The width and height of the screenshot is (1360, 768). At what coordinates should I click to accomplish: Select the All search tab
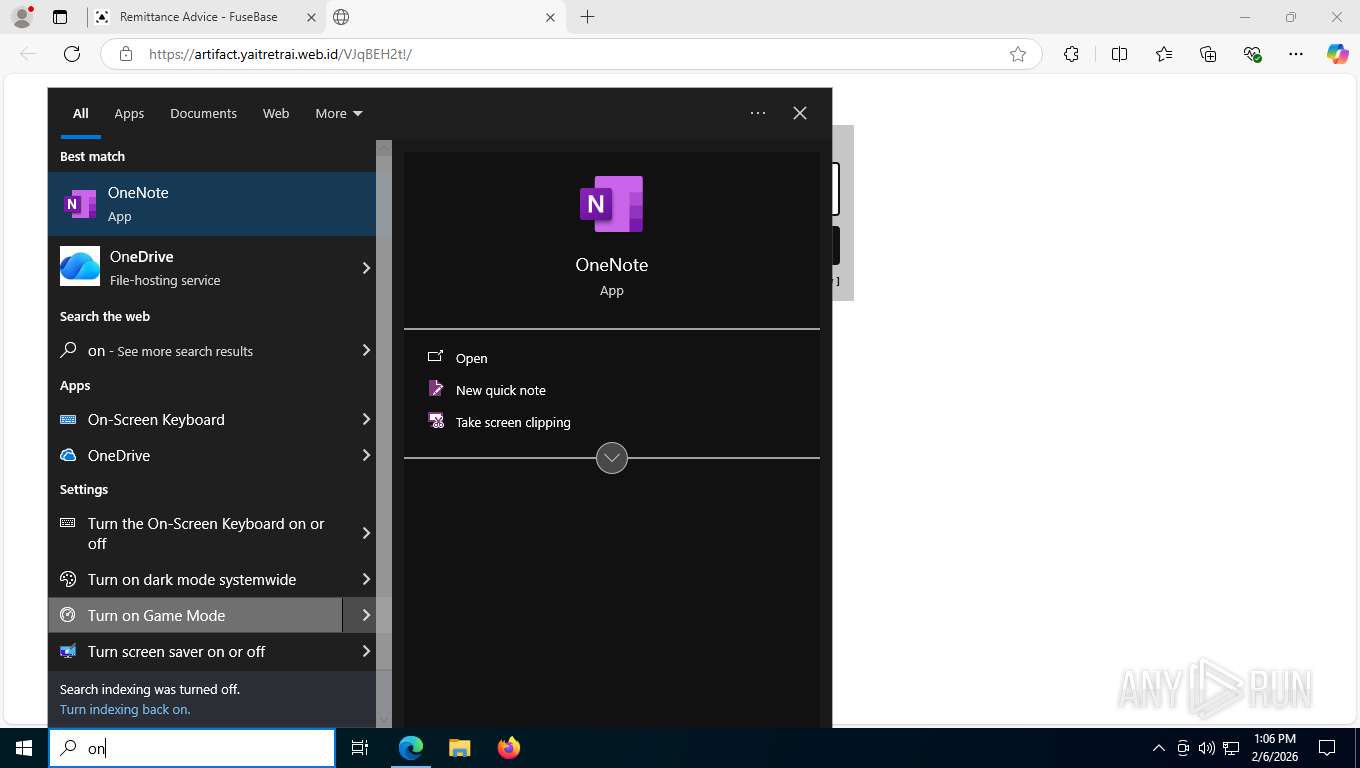click(x=80, y=113)
